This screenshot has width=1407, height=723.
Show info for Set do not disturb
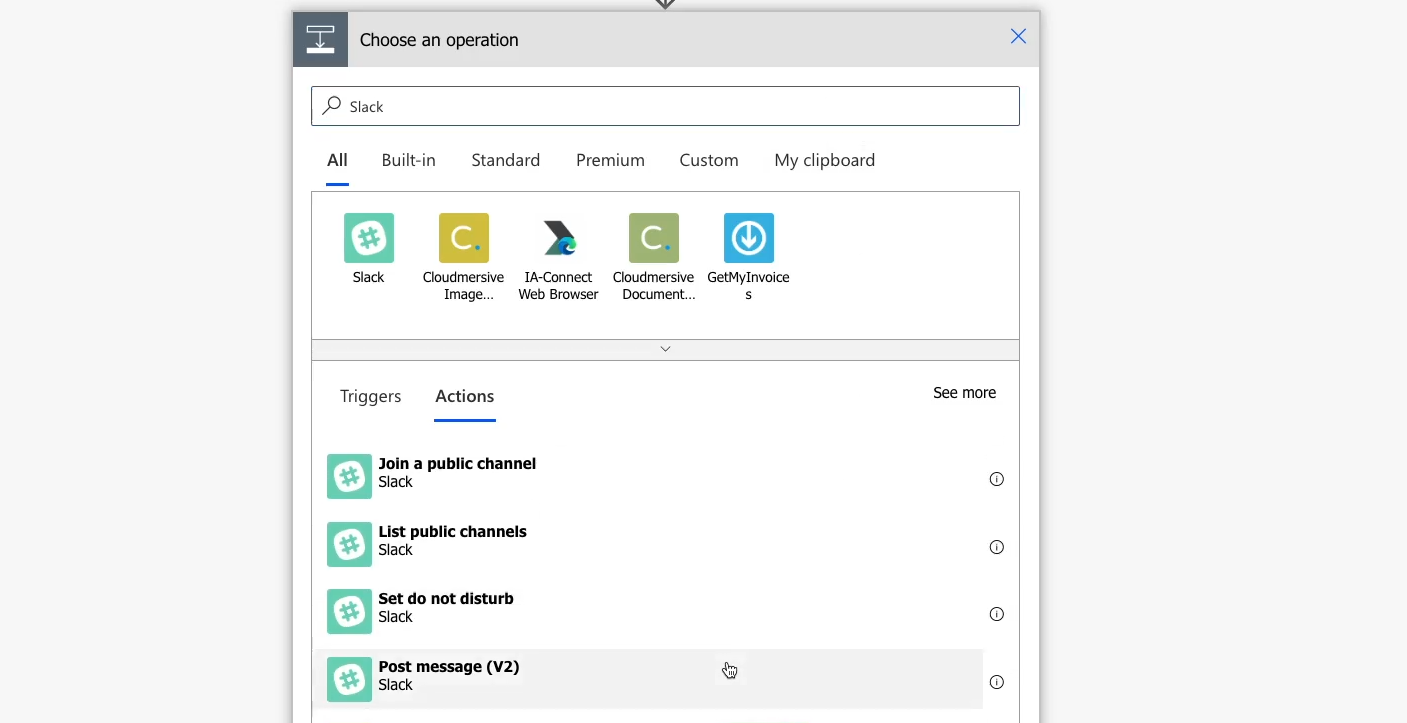point(996,614)
